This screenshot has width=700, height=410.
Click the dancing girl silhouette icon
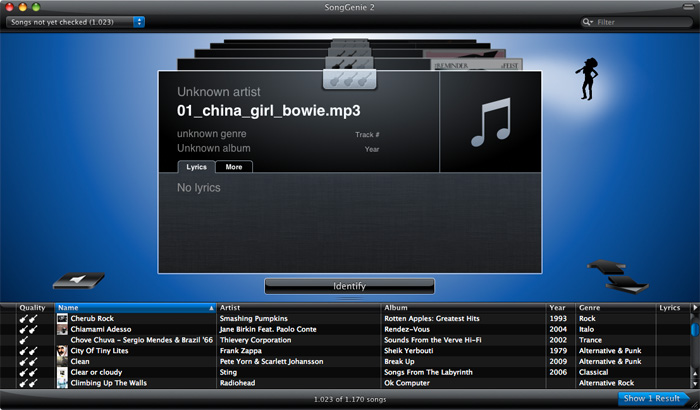coord(588,79)
